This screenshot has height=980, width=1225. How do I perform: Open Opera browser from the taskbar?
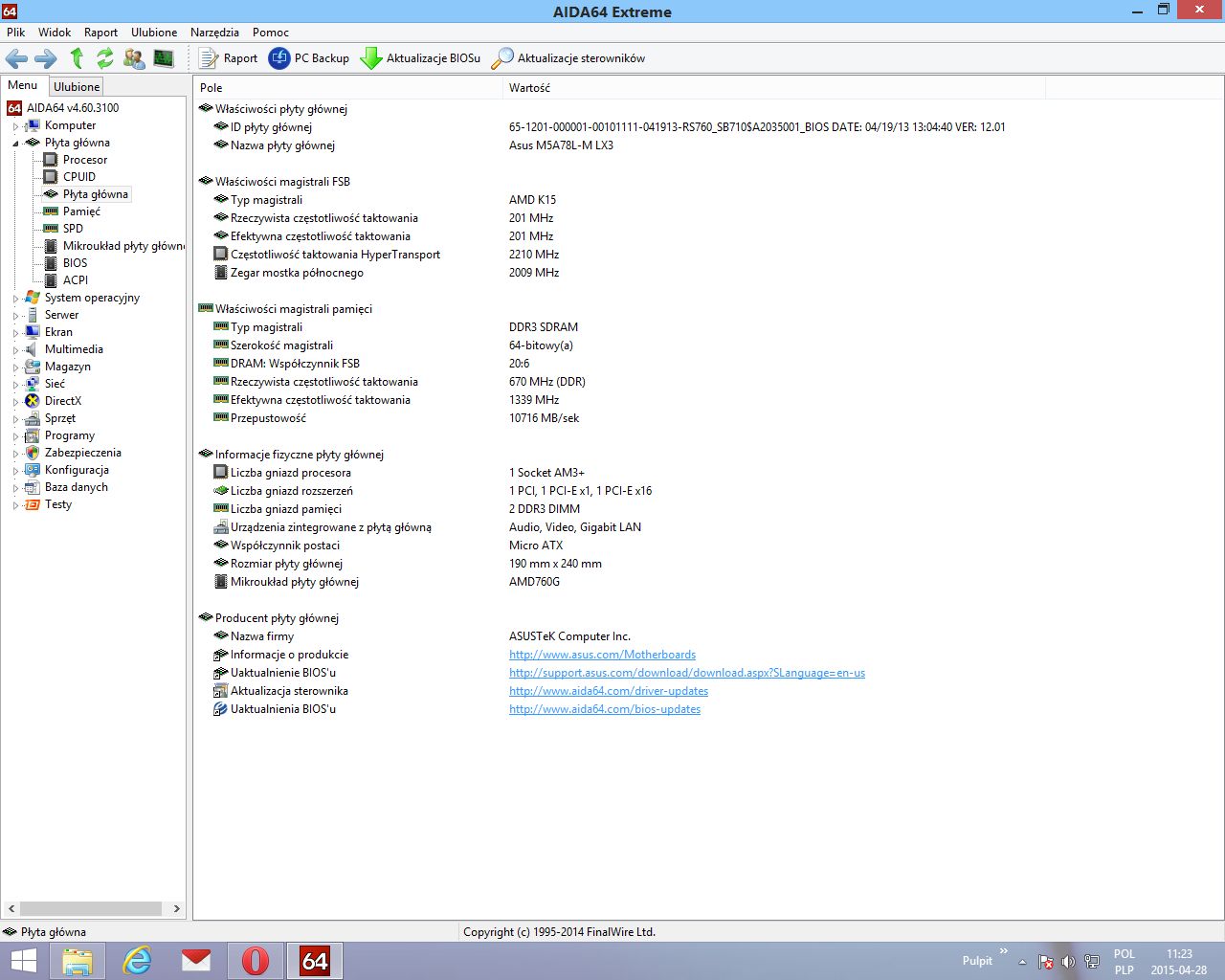click(x=256, y=961)
